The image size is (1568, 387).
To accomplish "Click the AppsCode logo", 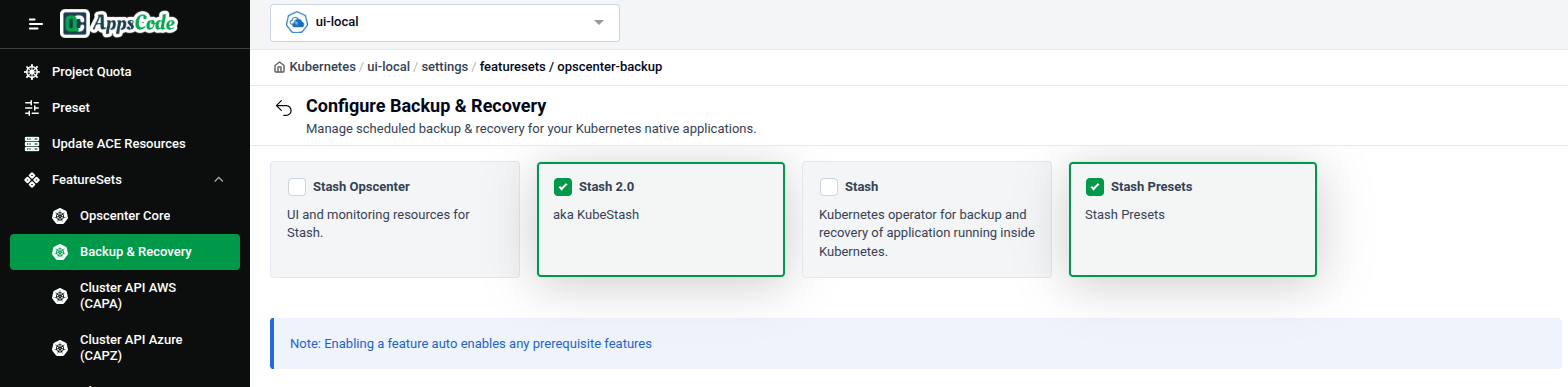I will coord(119,23).
